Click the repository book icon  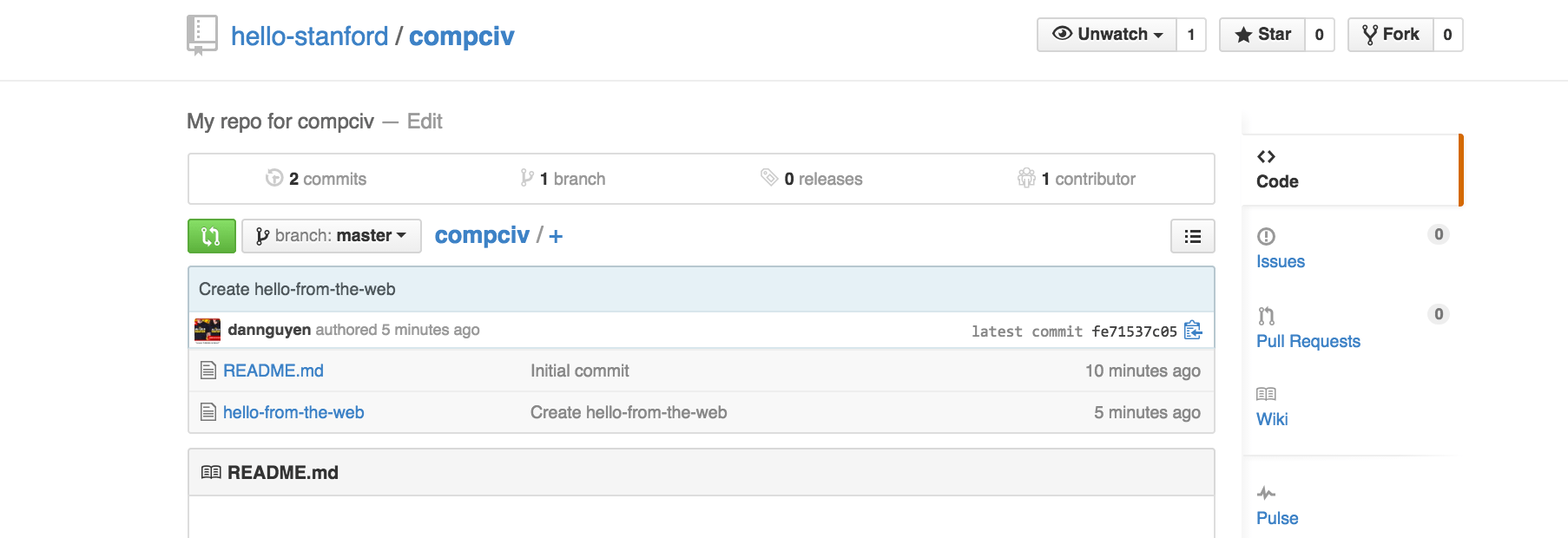(201, 36)
